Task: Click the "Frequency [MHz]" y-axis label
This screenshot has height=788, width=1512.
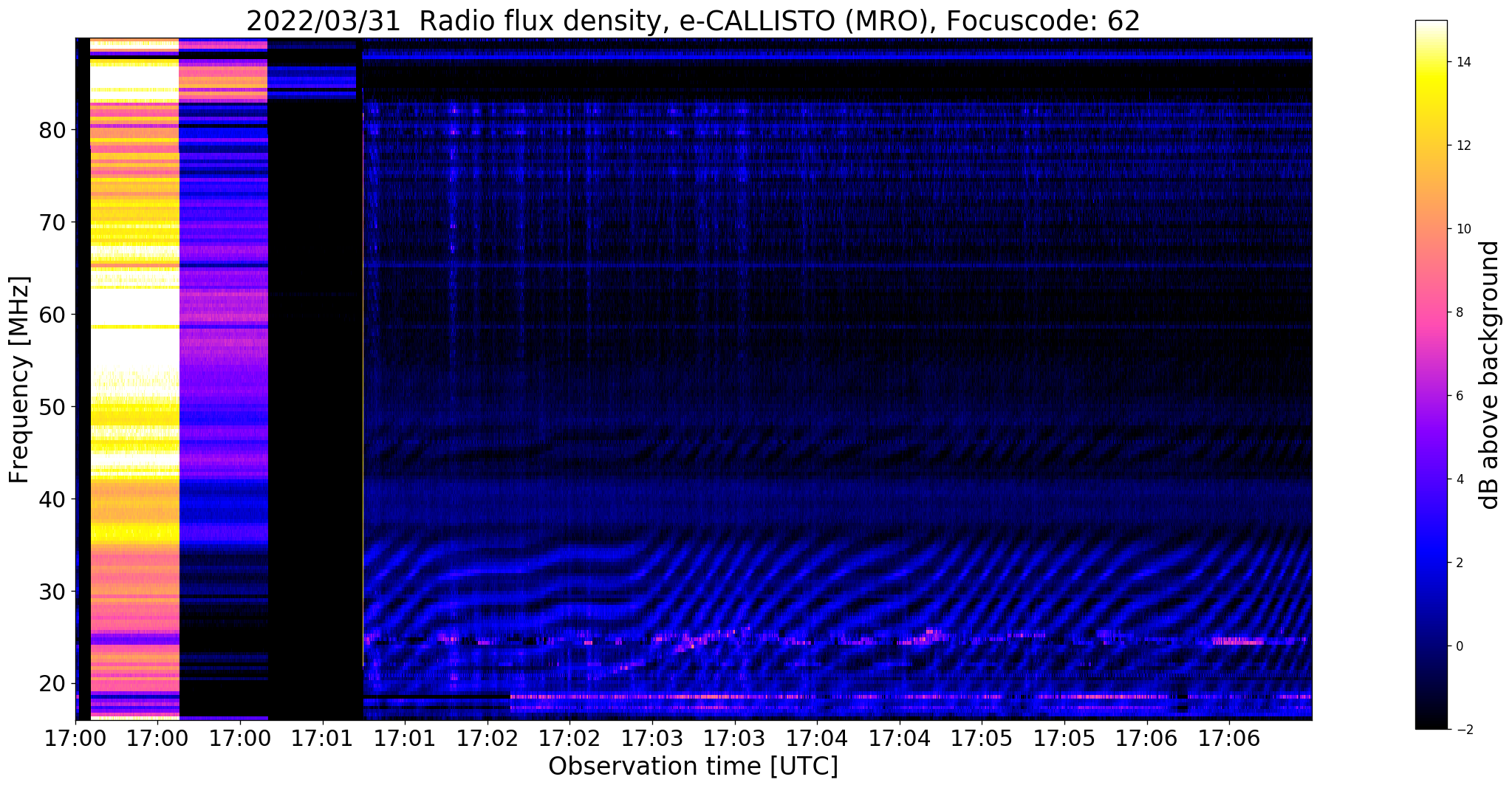Action: [20, 380]
